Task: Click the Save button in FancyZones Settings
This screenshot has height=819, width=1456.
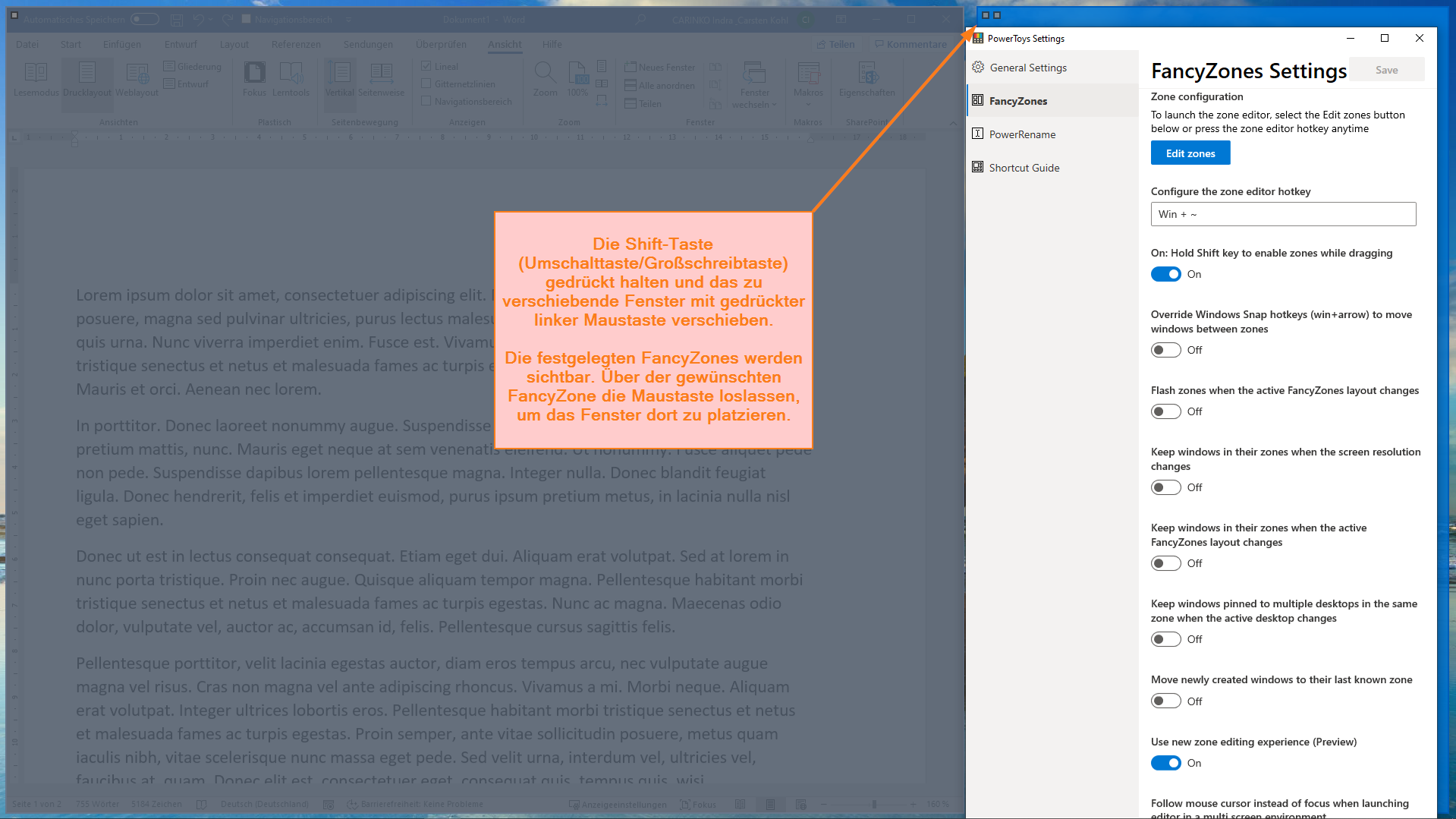Action: [x=1386, y=70]
